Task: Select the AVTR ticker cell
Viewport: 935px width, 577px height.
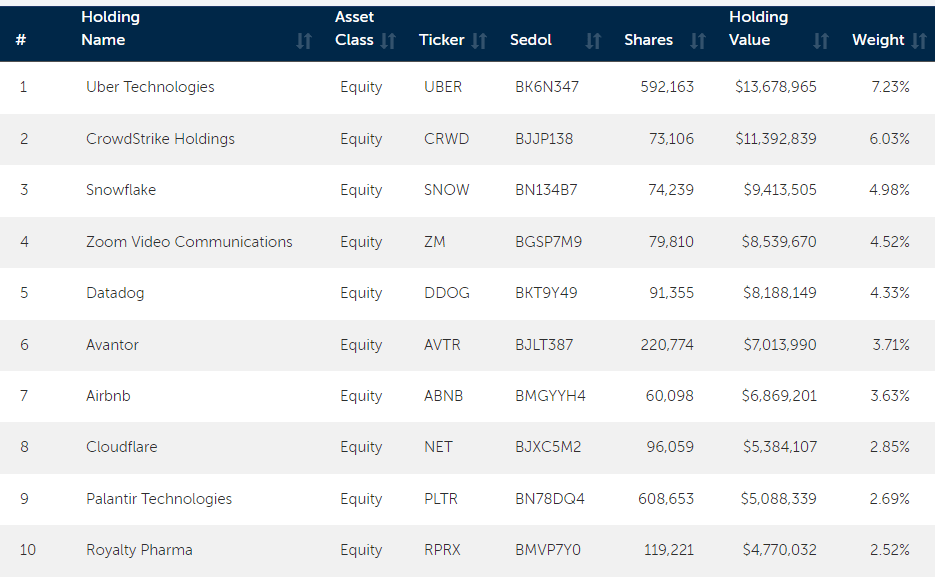Action: (442, 345)
